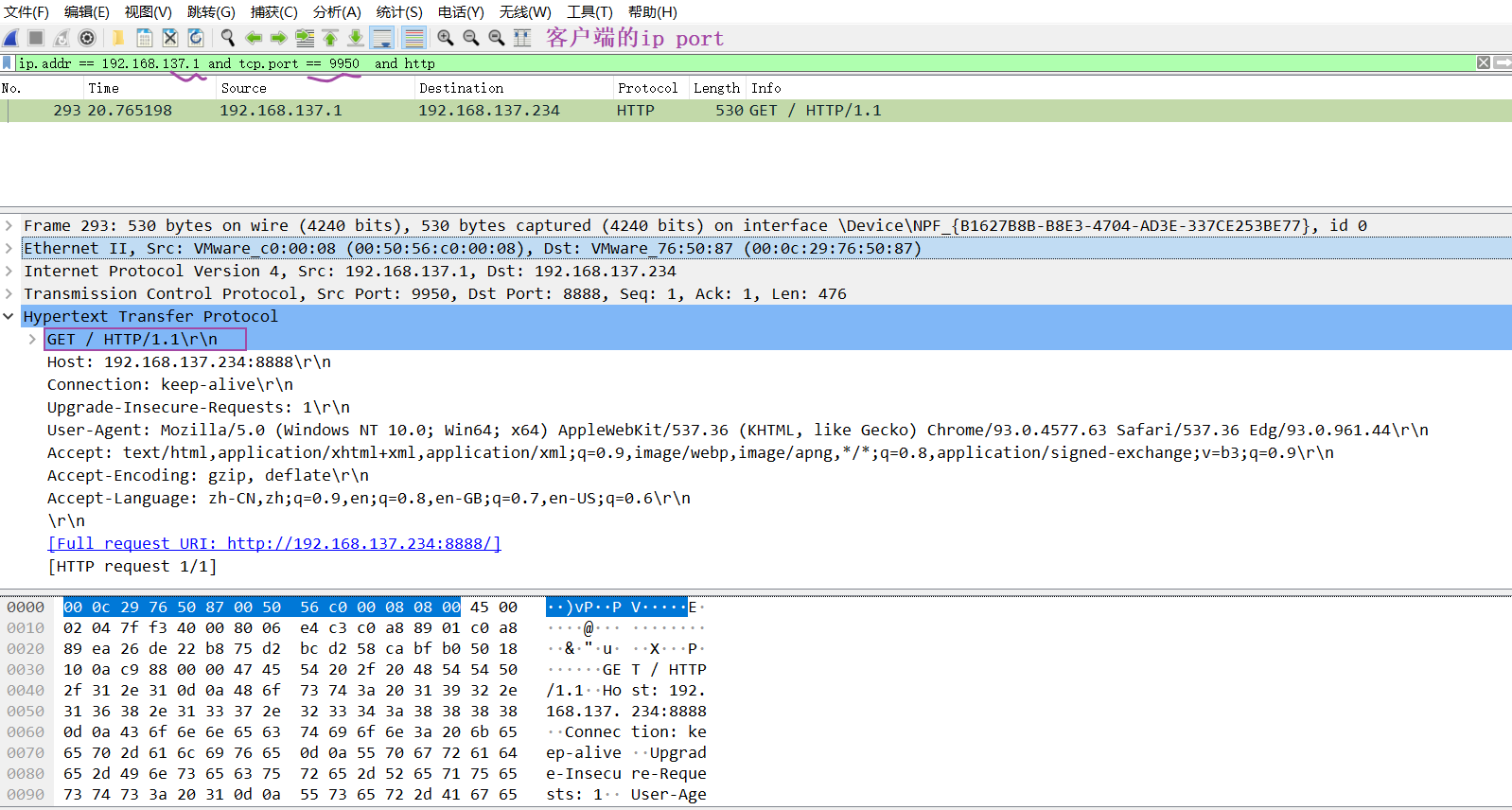Open a capture file folder icon
Image resolution: width=1512 pixels, height=810 pixels.
[118, 38]
